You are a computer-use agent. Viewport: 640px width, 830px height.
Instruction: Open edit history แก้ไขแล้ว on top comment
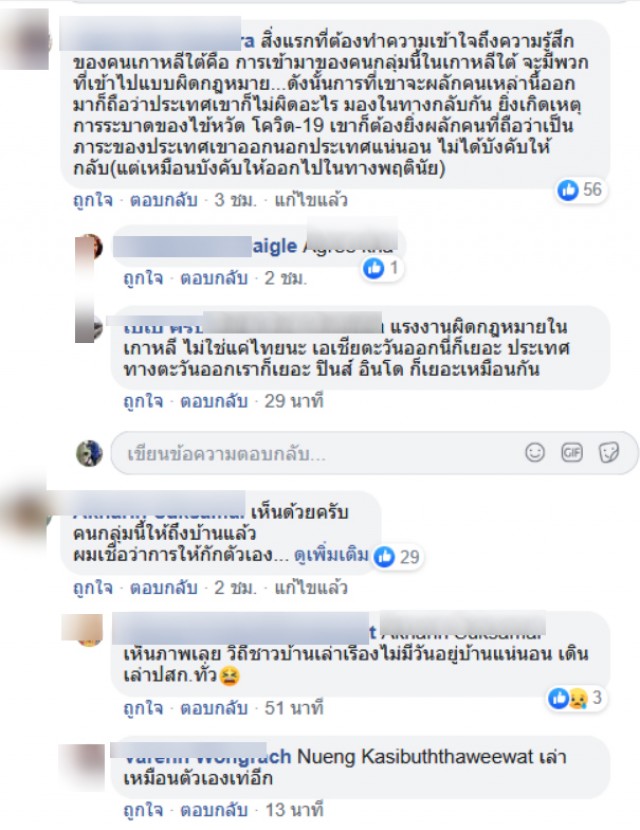point(311,200)
